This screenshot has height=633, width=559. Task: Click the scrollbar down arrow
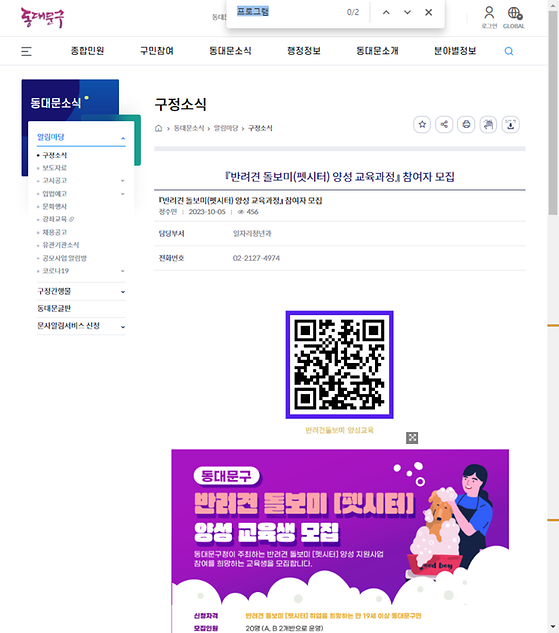pos(553,628)
